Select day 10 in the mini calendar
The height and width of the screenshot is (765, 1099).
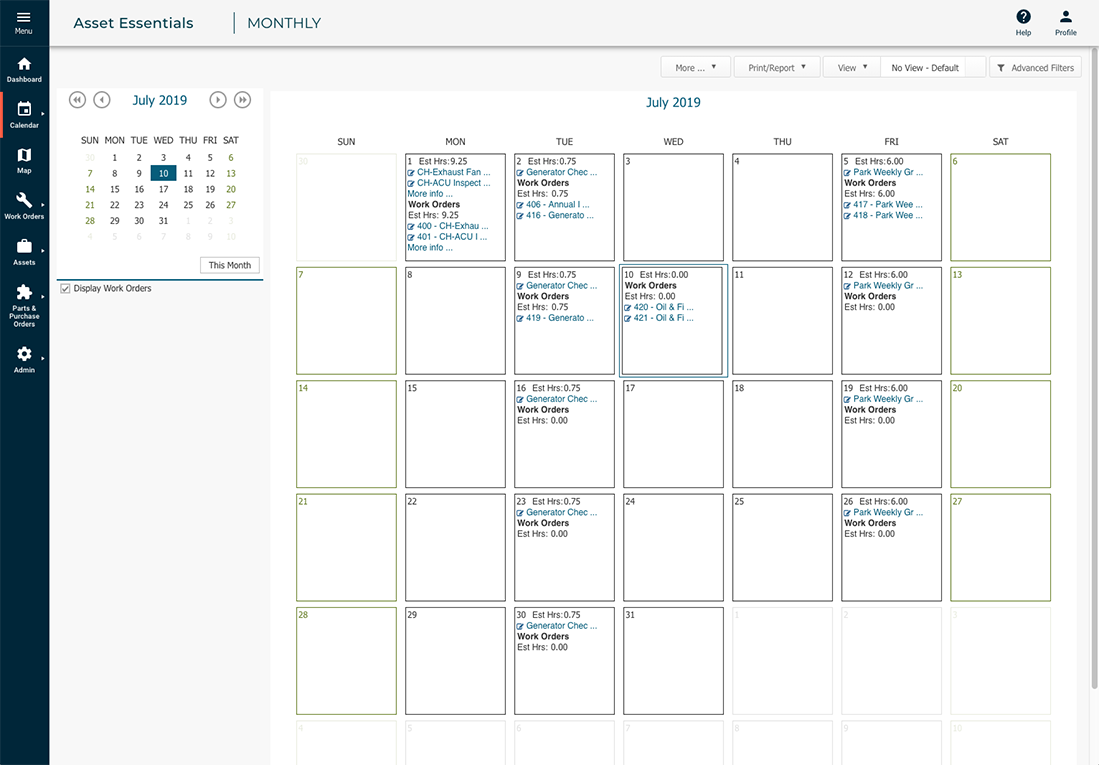(x=163, y=173)
